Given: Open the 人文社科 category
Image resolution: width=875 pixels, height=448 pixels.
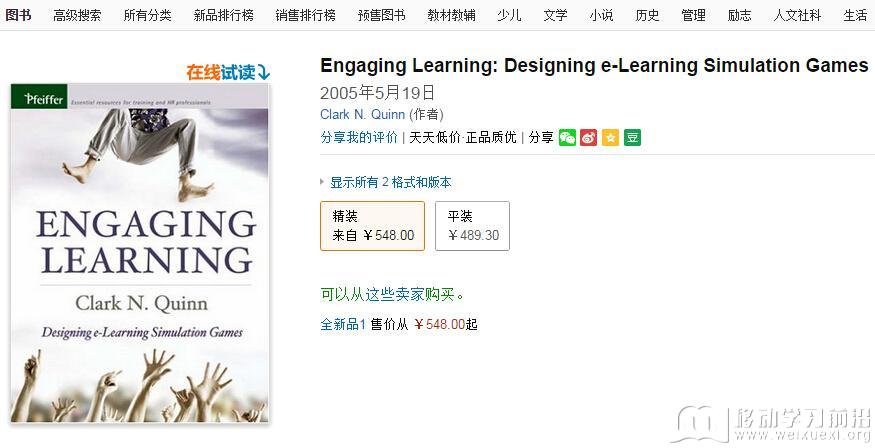Looking at the screenshot, I should coord(797,16).
